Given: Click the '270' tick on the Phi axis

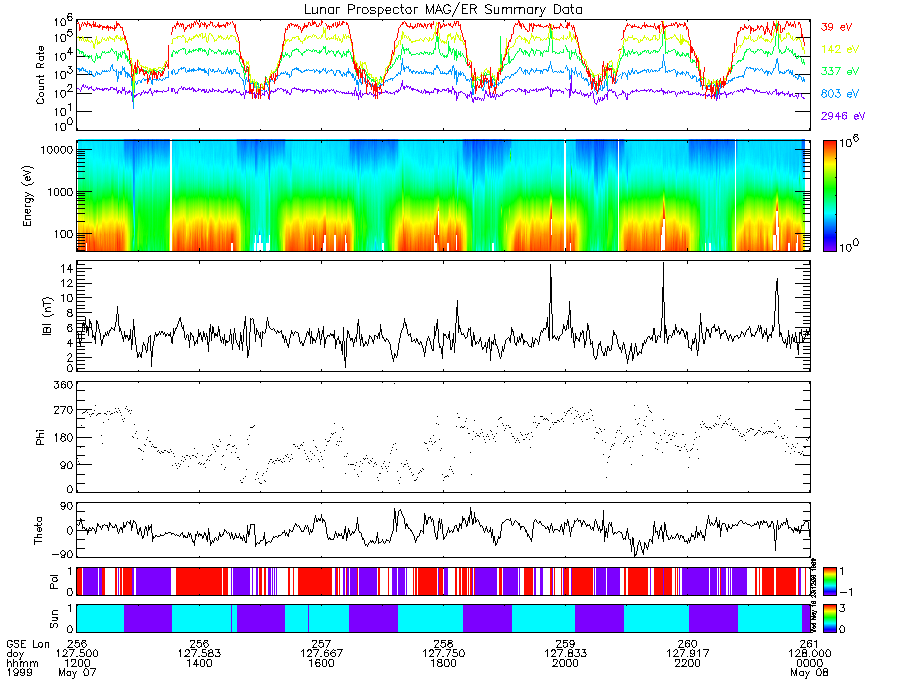Looking at the screenshot, I should (x=63, y=410).
